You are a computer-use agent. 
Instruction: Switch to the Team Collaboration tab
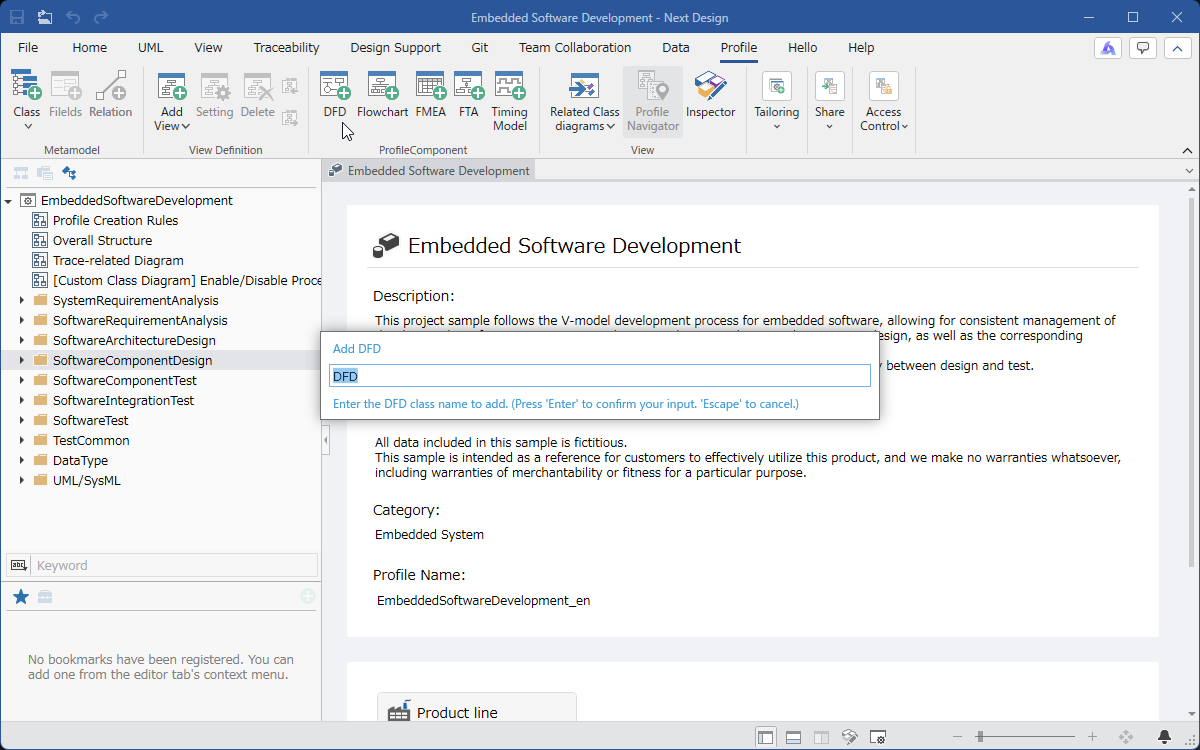(575, 47)
